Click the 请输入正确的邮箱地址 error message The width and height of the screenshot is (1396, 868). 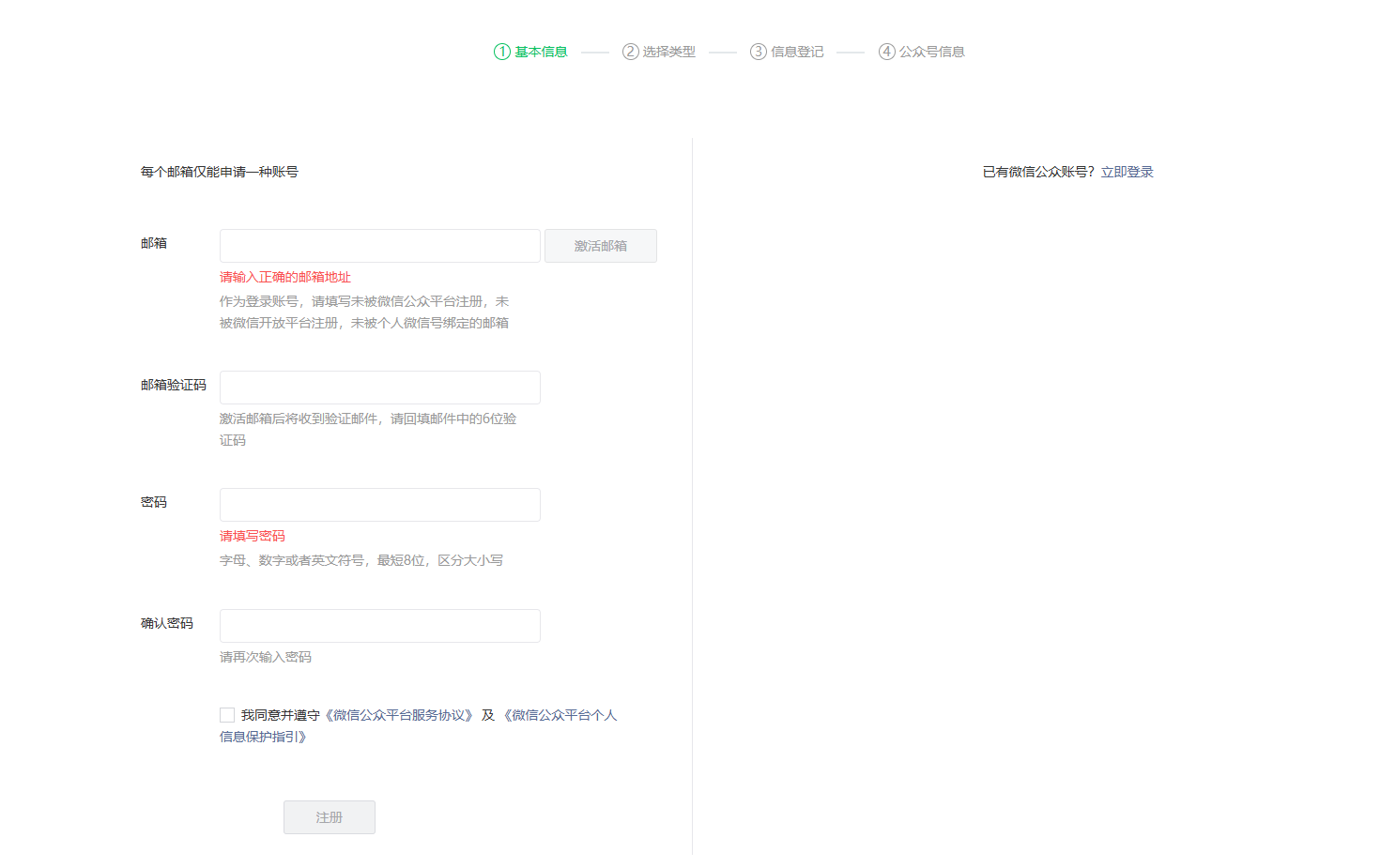click(x=284, y=276)
